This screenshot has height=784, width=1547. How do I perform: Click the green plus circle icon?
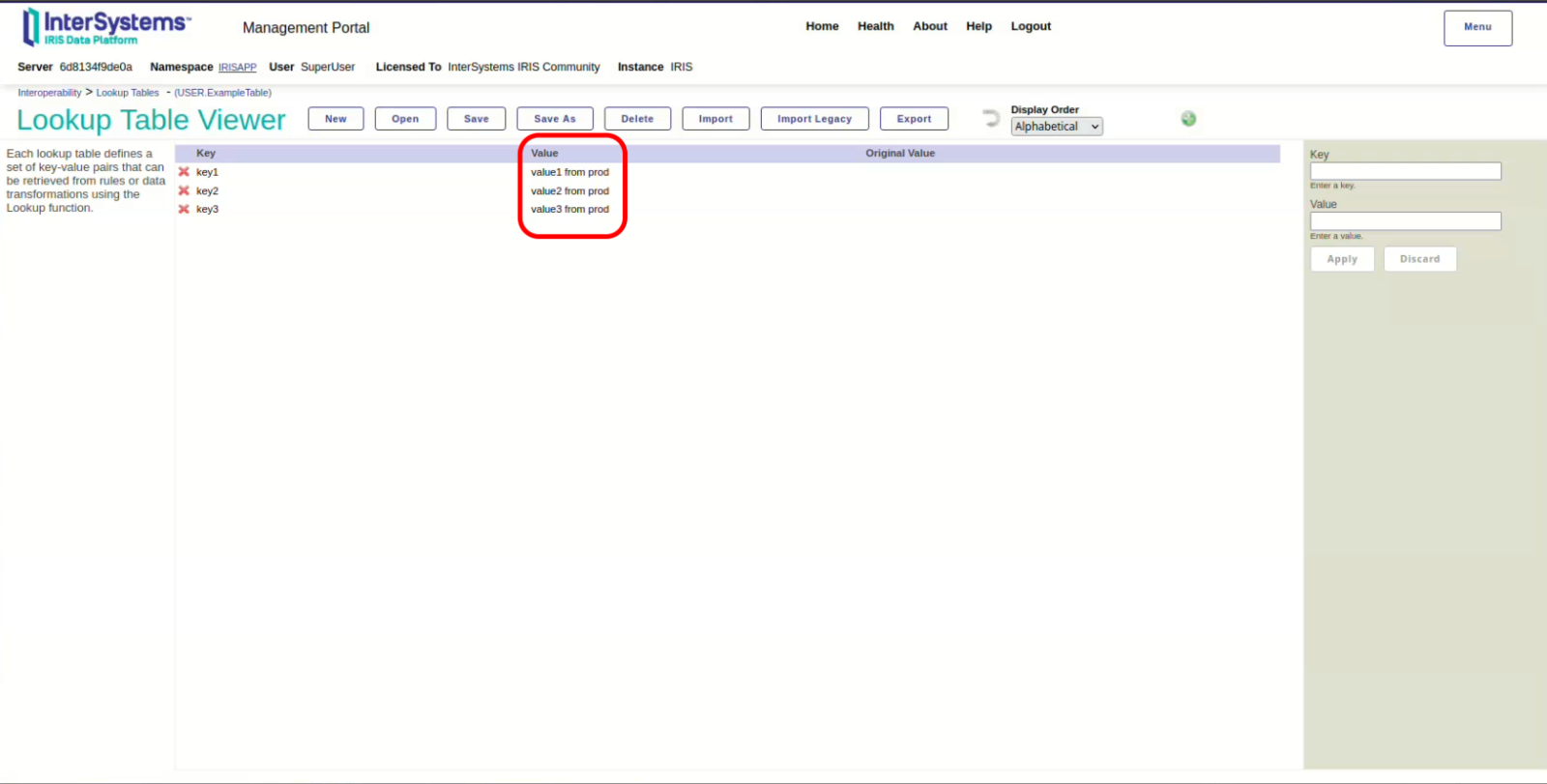pos(1188,118)
